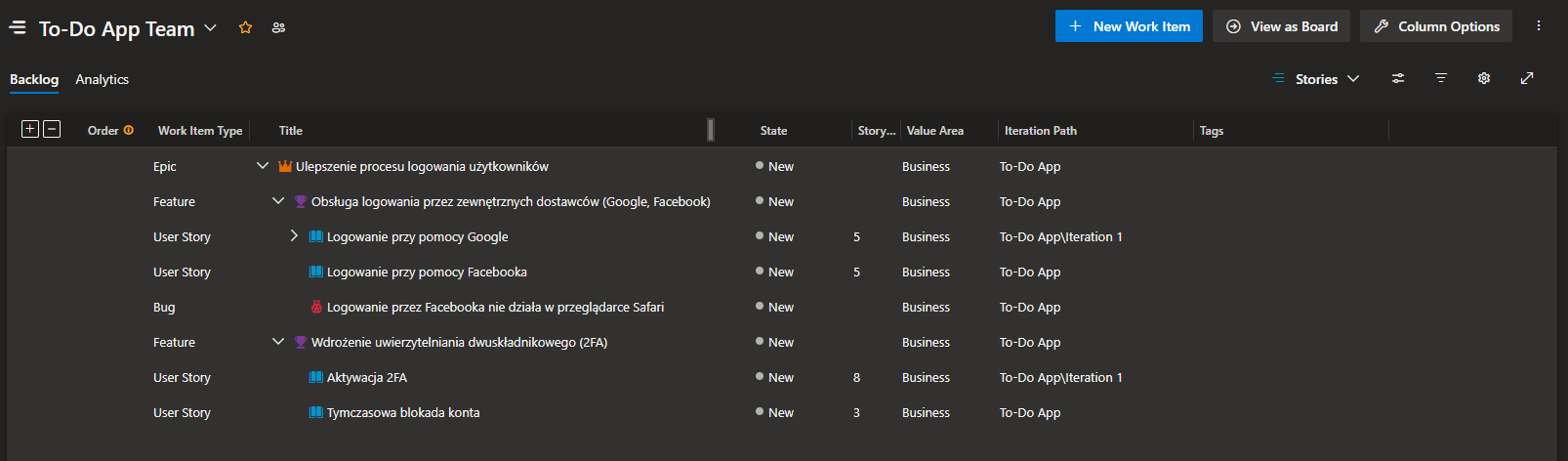Open the Tymczasowa blokada konta title
Screen dimensions: 1568x461
(x=403, y=412)
